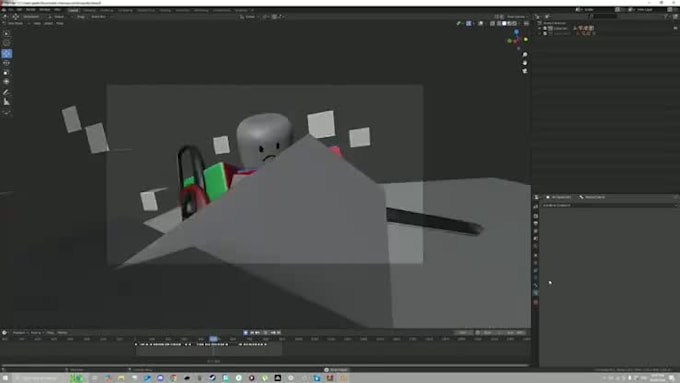Open the Object properties tab
This screenshot has width=680, height=383.
click(x=536, y=255)
